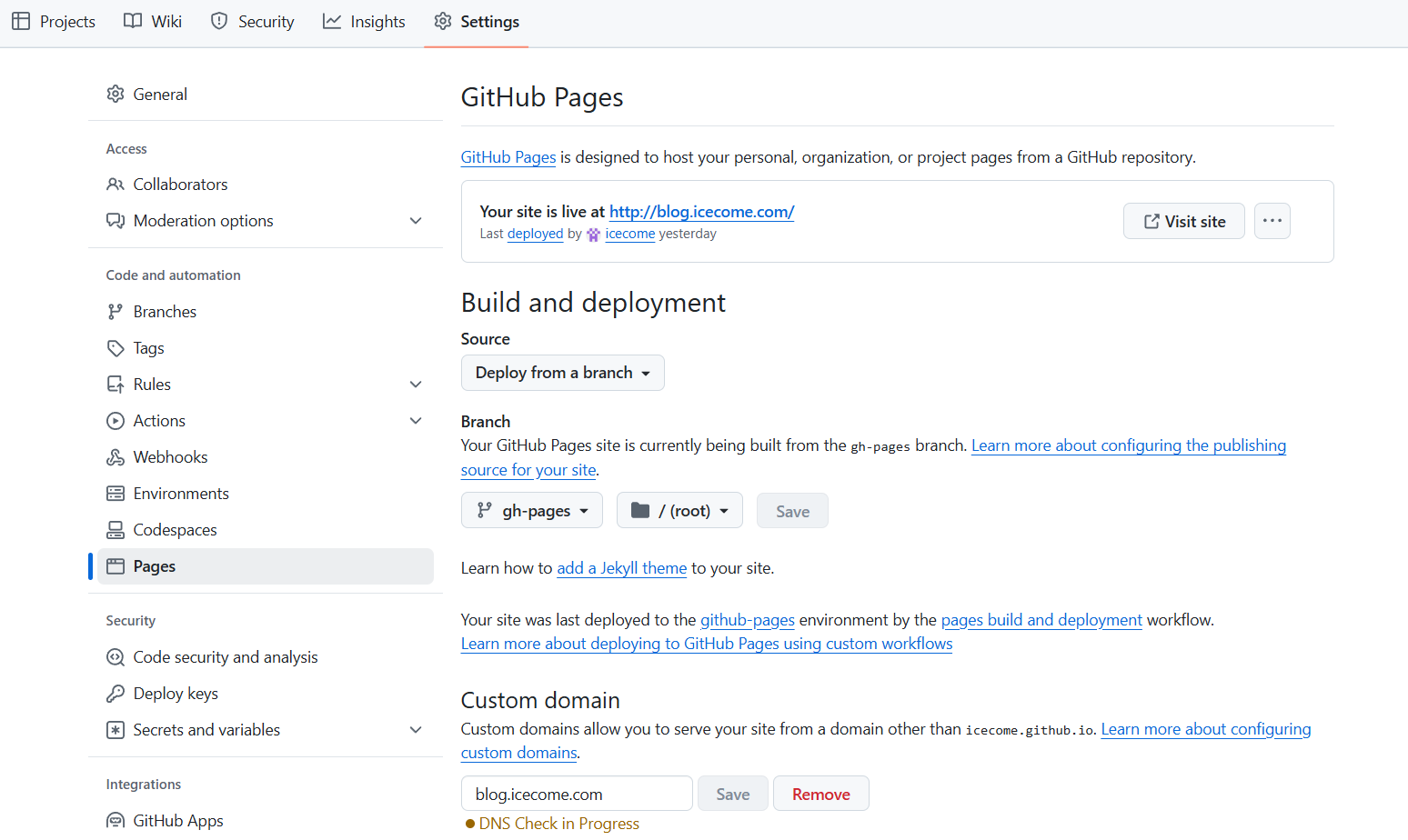Image resolution: width=1408 pixels, height=840 pixels.
Task: Click Save next to custom domain field
Action: pos(733,794)
